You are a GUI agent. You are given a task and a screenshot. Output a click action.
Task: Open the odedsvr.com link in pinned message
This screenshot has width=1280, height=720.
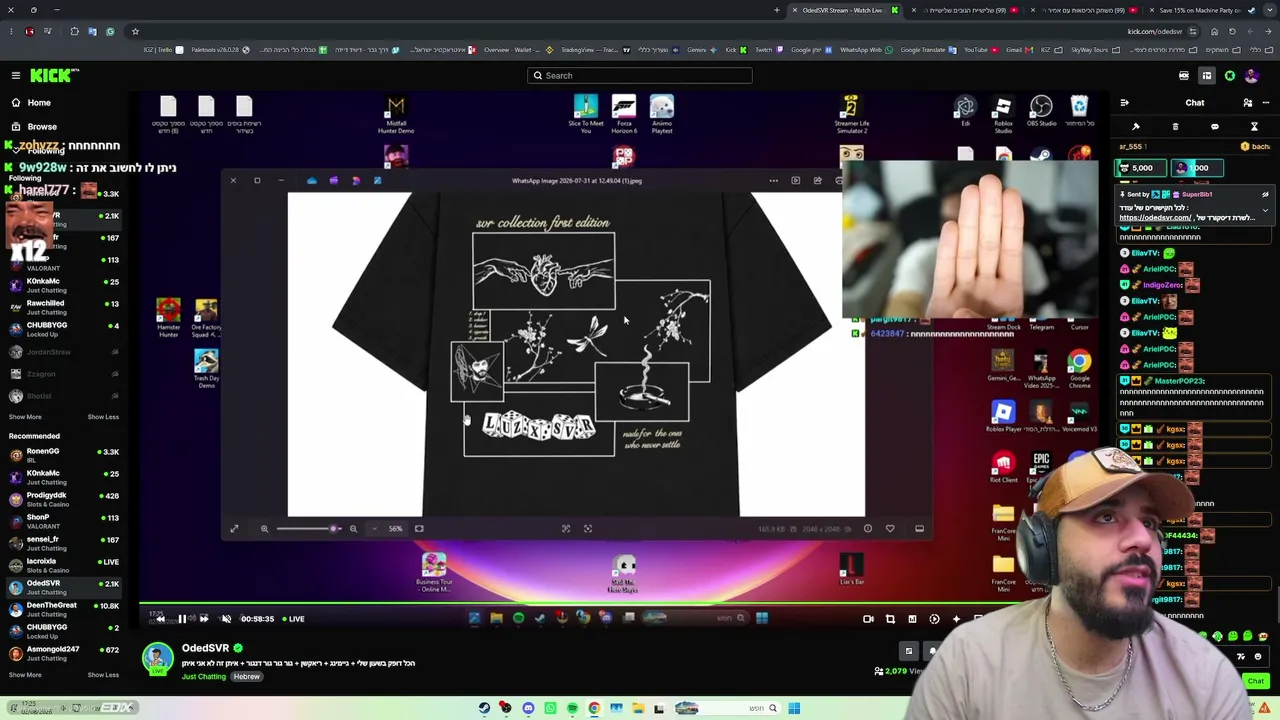[x=1155, y=217]
